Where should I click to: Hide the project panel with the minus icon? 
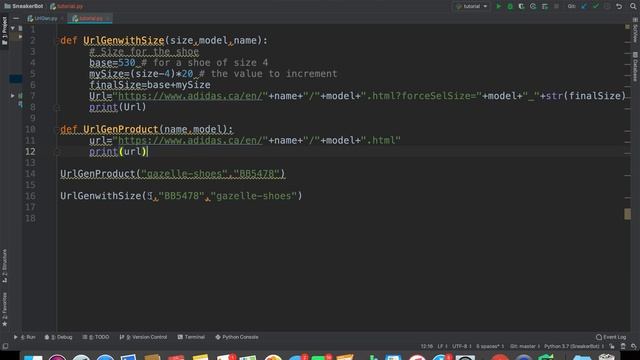16,18
